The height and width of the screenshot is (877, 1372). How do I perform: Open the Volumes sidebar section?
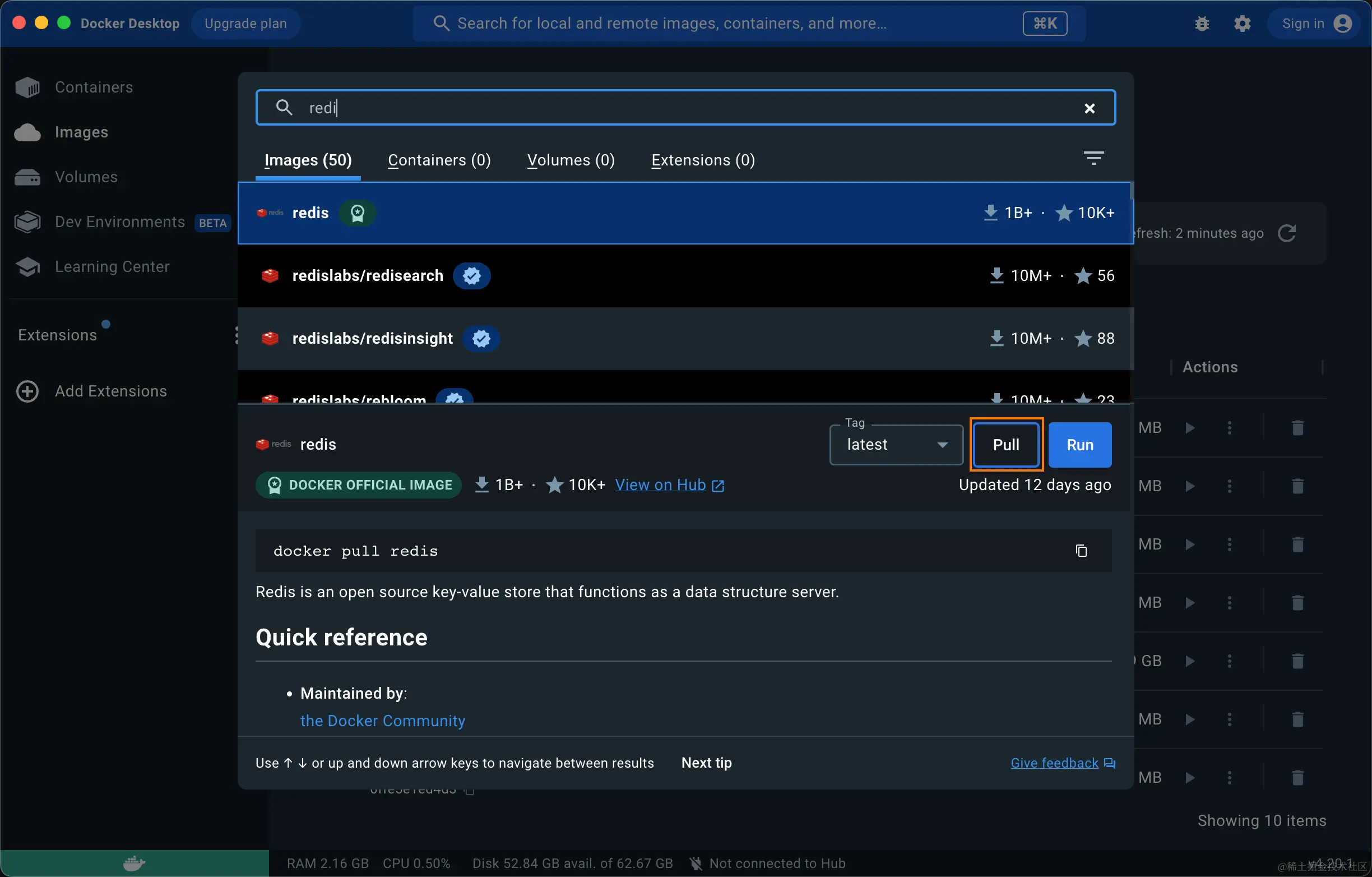(66, 177)
